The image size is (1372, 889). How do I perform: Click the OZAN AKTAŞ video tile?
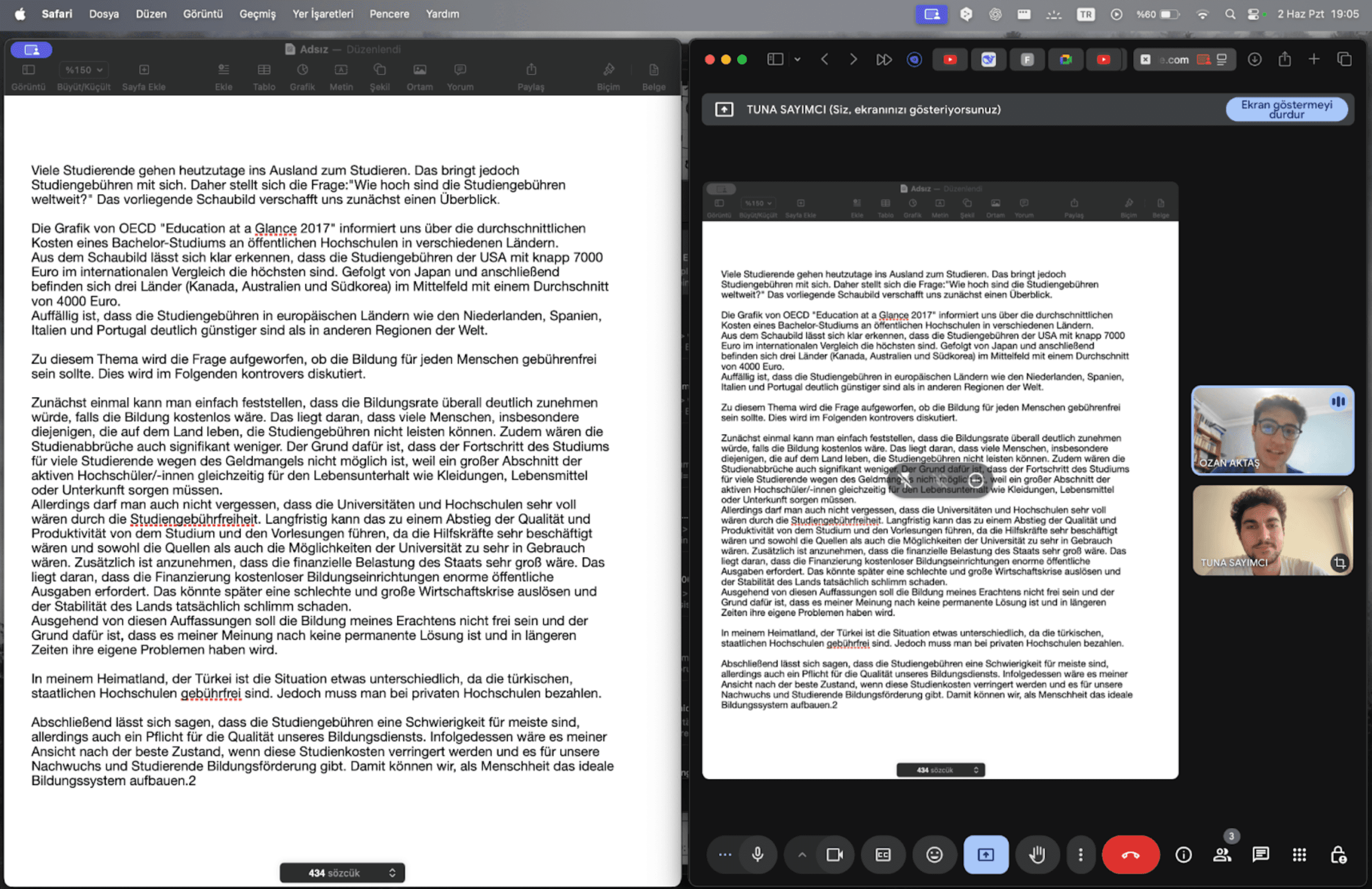tap(1272, 431)
